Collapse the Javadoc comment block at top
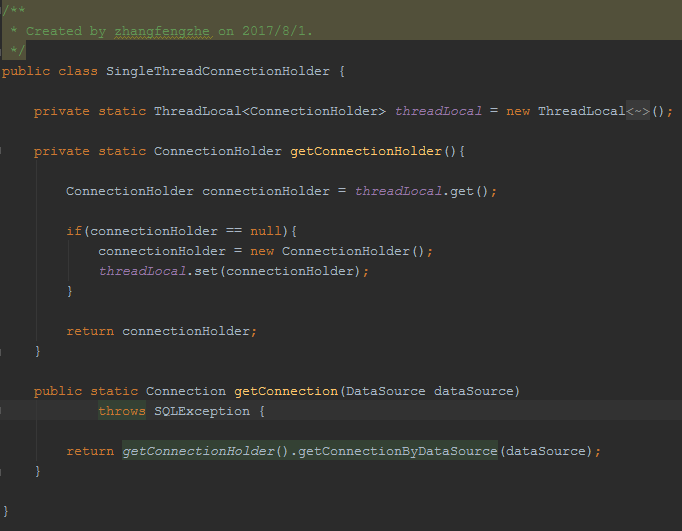682x531 pixels. tap(3, 10)
